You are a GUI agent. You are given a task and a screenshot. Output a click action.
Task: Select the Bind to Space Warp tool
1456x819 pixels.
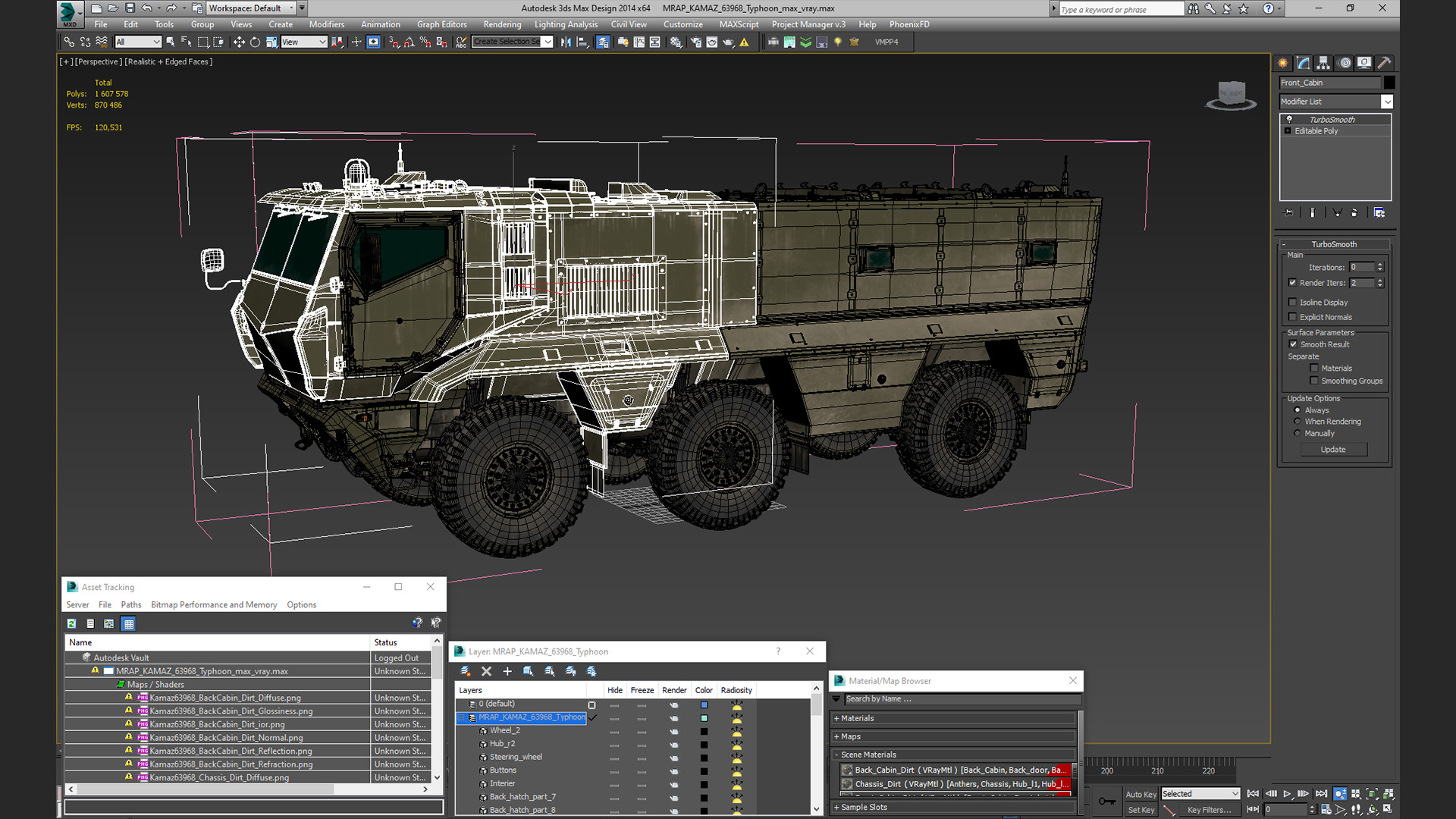pos(102,42)
